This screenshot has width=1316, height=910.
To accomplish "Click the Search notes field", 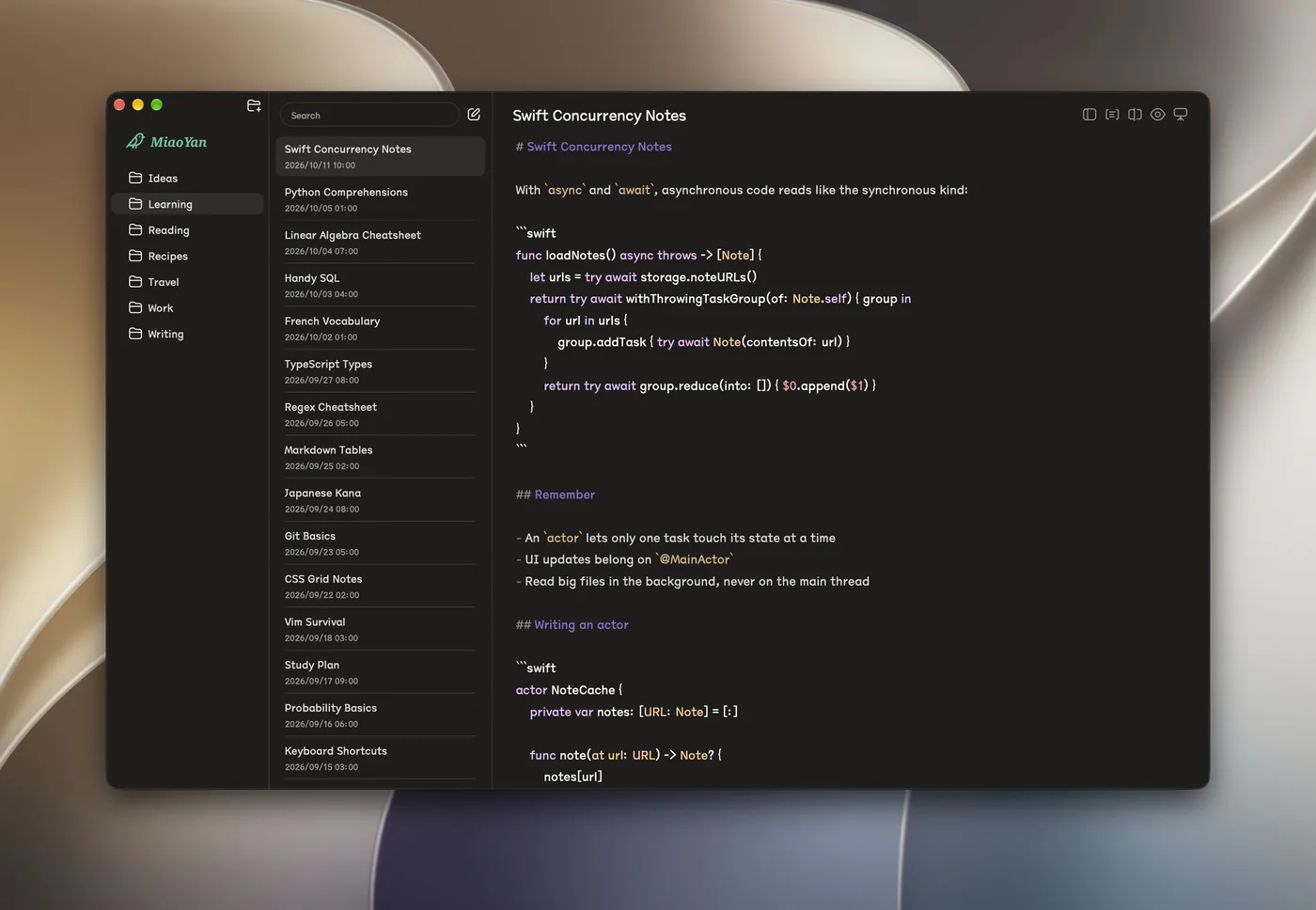I will [x=369, y=116].
